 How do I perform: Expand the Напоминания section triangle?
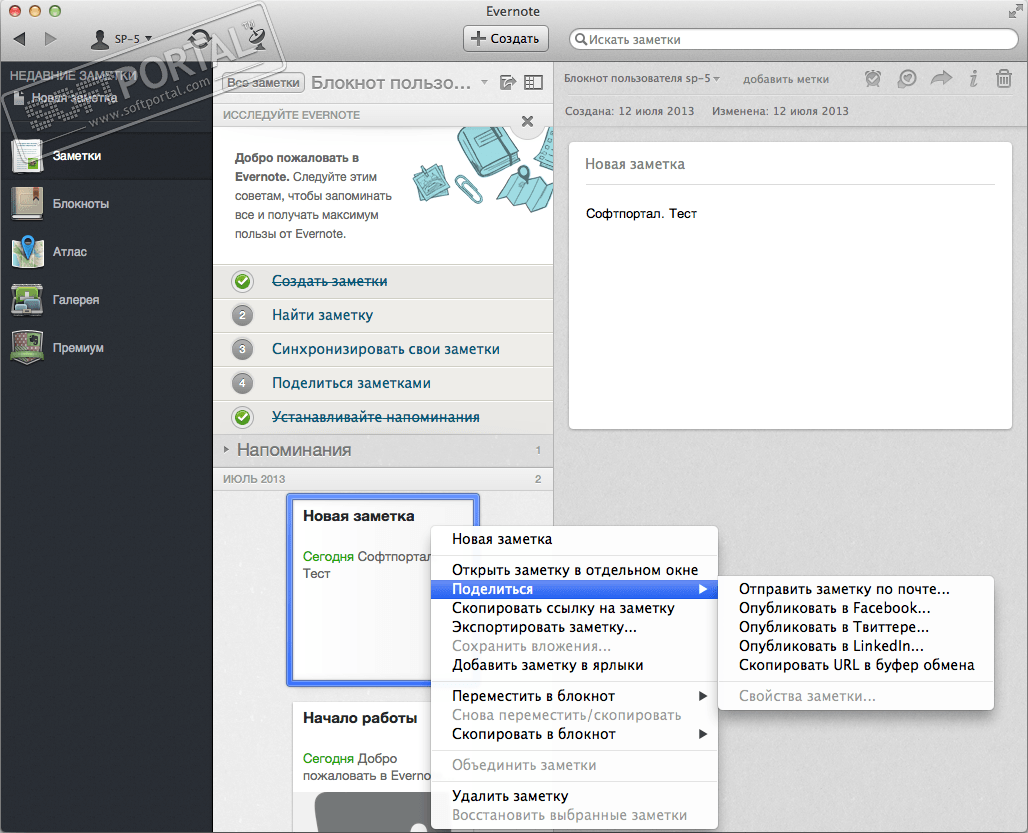pyautogui.click(x=226, y=450)
